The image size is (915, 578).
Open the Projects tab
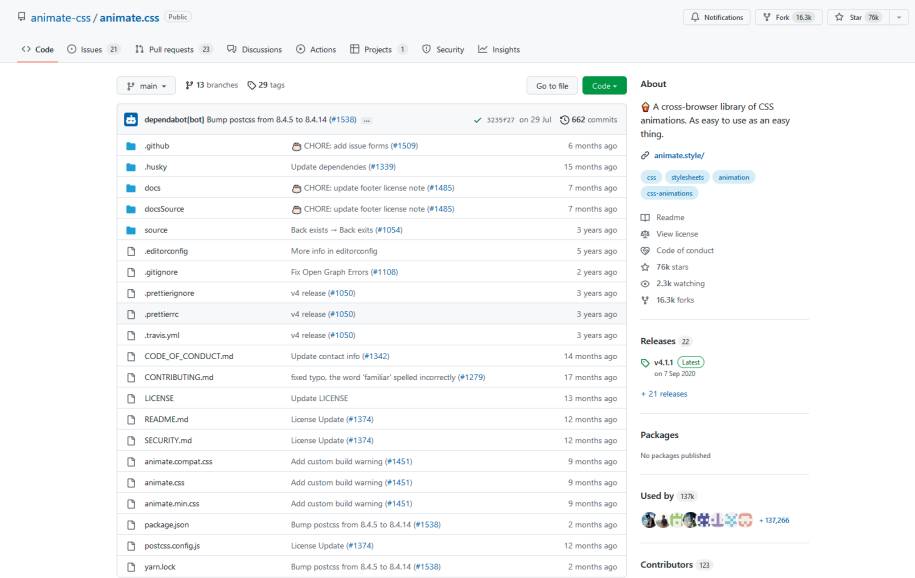click(x=379, y=50)
